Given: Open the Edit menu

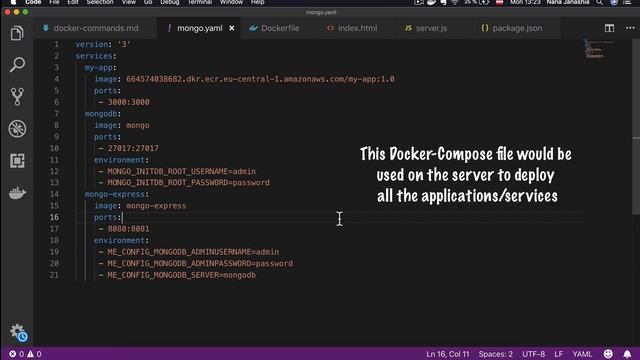Looking at the screenshot, I should tap(73, 2).
